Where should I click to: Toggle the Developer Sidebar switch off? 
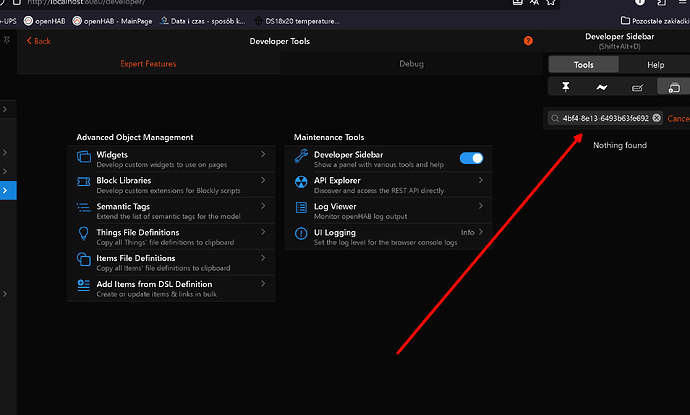coord(470,158)
